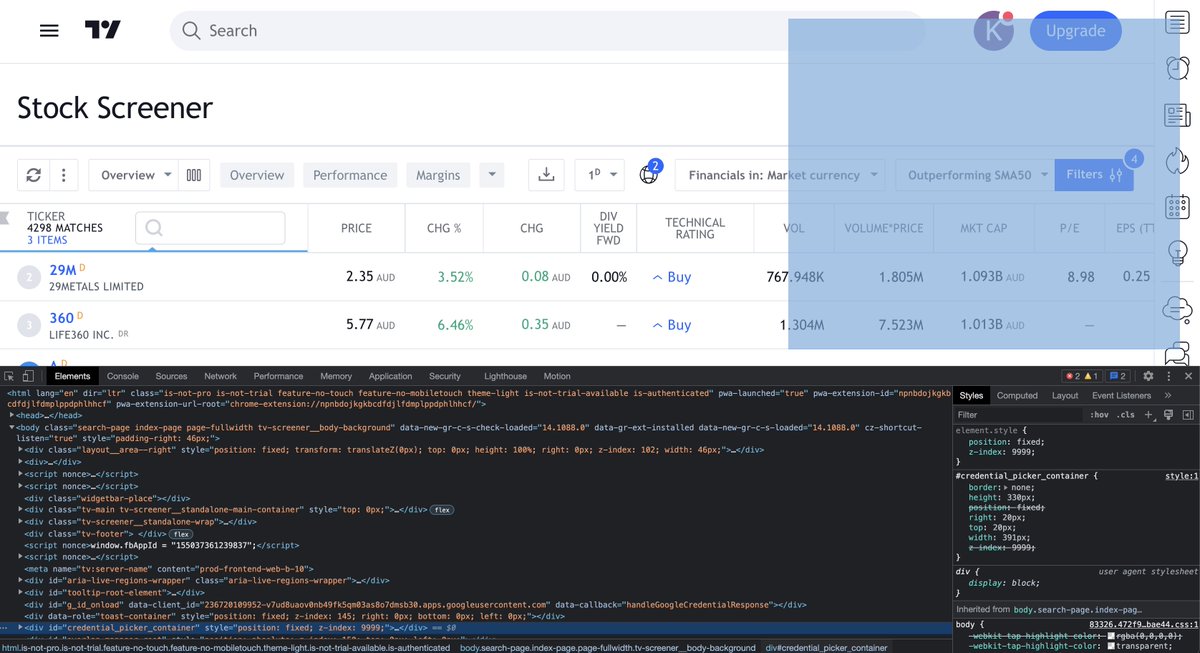The height and width of the screenshot is (653, 1200).
Task: Switch to the Layout tab
Action: click(1065, 396)
